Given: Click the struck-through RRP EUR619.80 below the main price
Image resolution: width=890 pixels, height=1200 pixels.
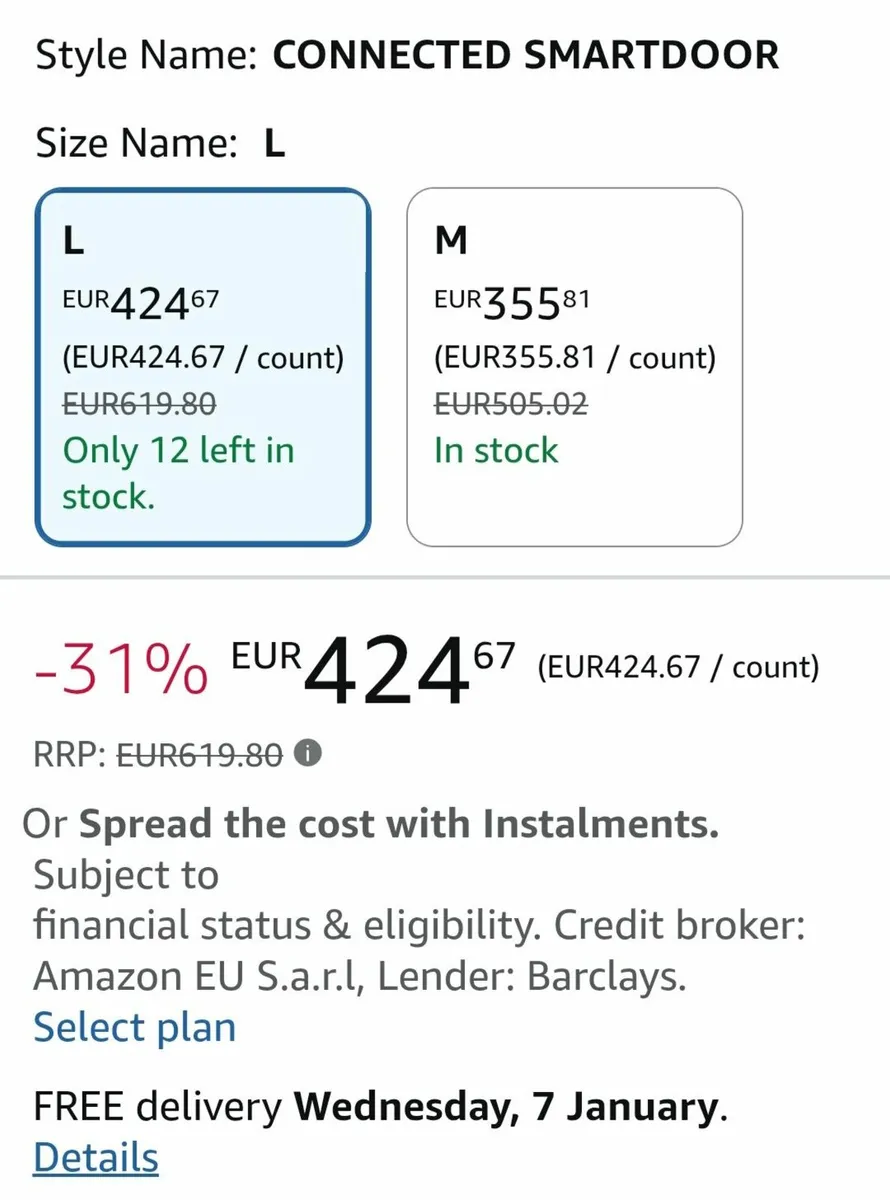Looking at the screenshot, I should [x=200, y=755].
